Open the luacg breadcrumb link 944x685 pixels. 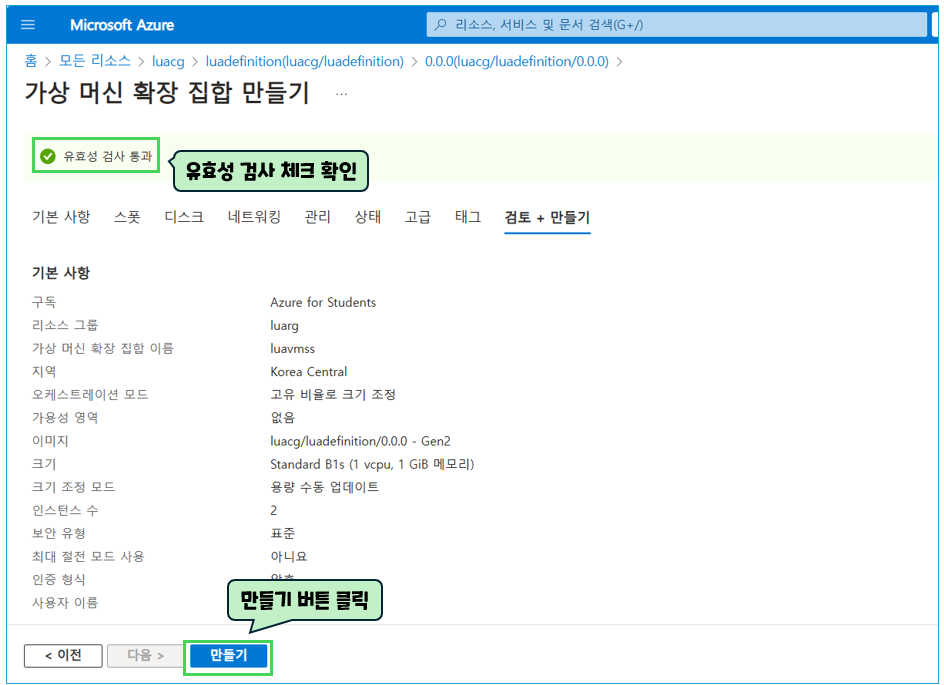(168, 61)
